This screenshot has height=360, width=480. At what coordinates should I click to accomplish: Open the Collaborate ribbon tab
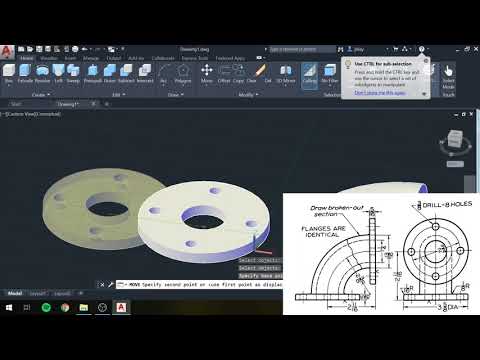[x=163, y=58]
